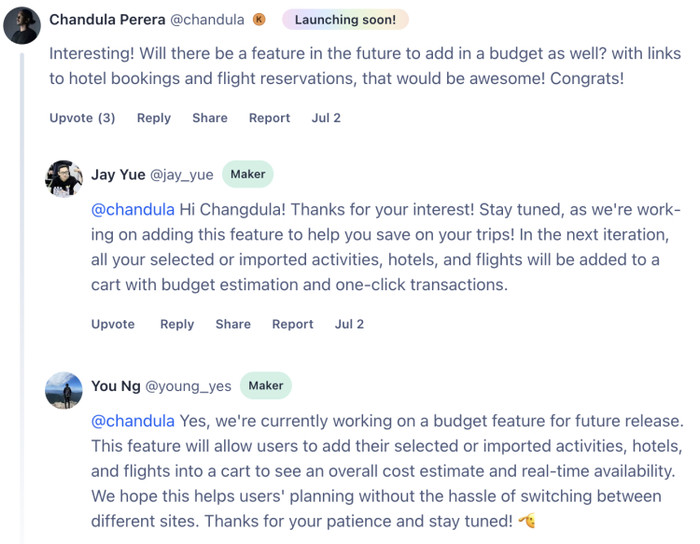Reply to Chandula Perera's comment

click(x=154, y=118)
